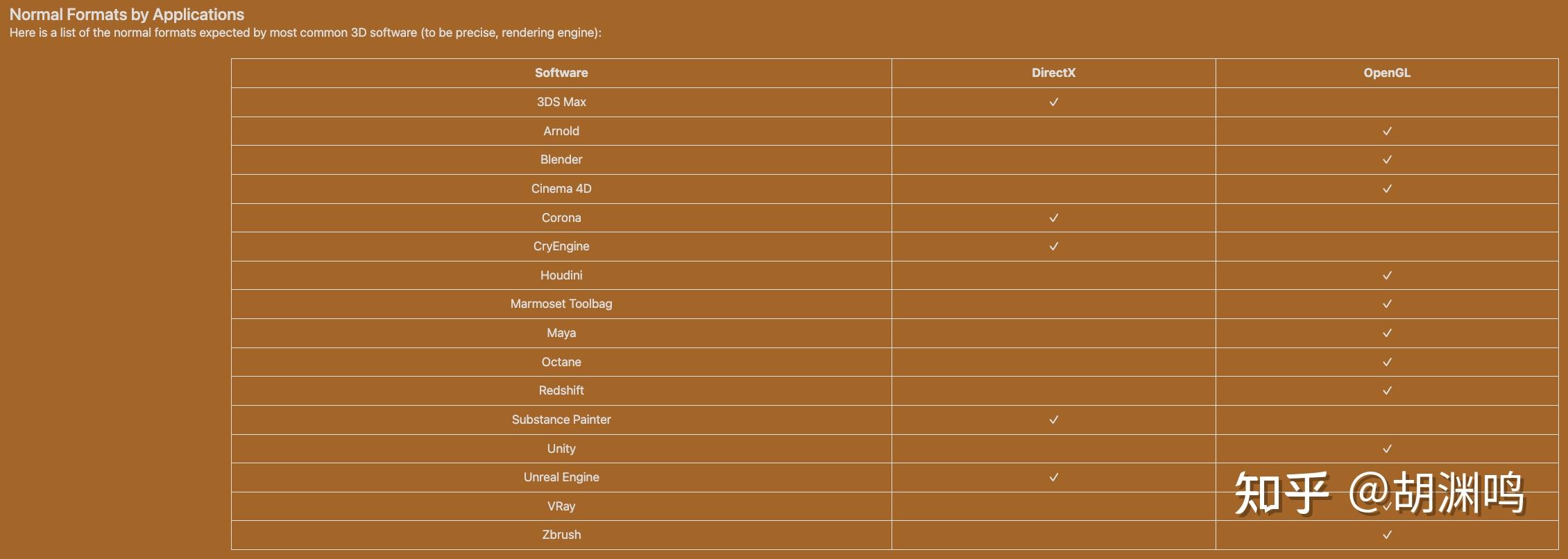
Task: Click the Houdini OpenGL checkmark
Action: [x=1387, y=275]
